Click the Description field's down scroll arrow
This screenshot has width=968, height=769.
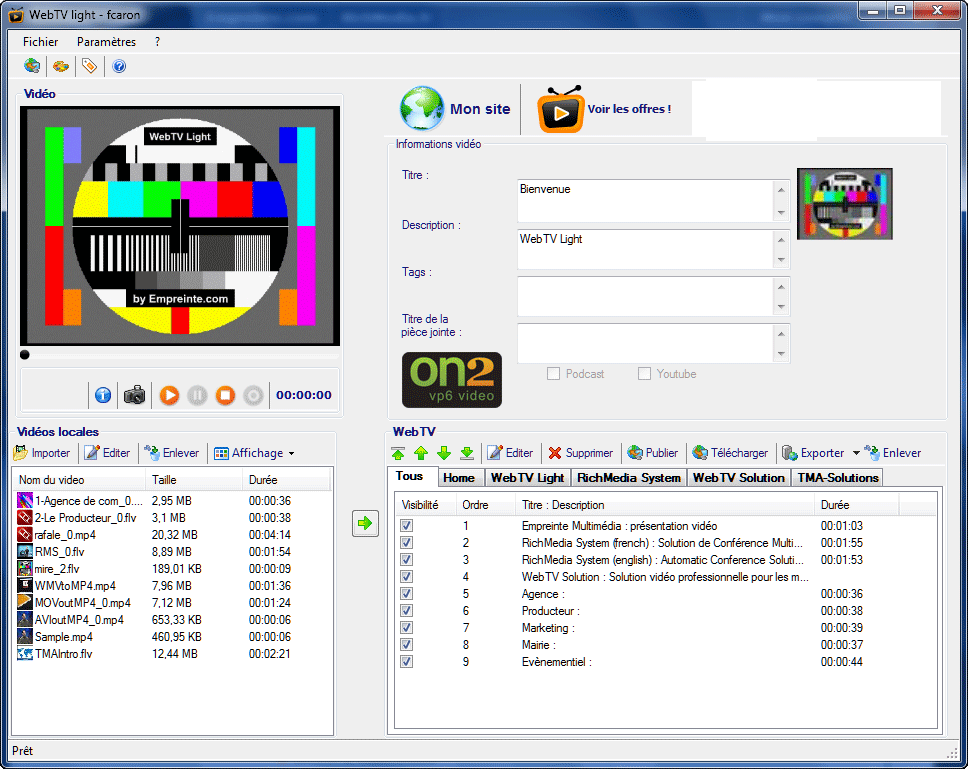[x=782, y=260]
